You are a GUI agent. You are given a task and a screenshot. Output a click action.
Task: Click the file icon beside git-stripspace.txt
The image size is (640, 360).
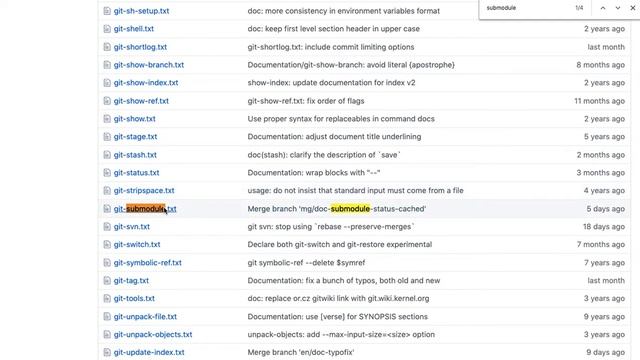(107, 191)
